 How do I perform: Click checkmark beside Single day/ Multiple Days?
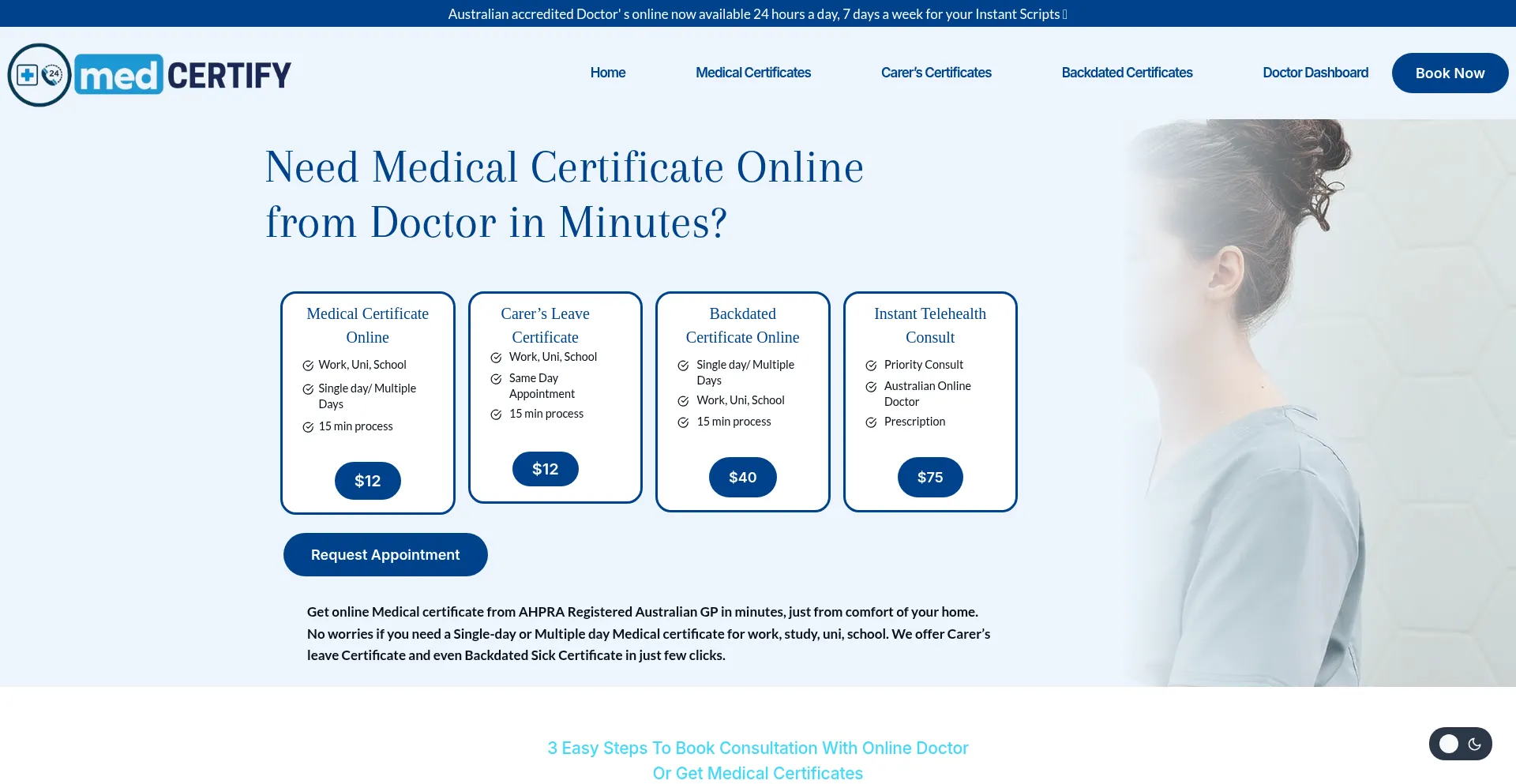(309, 388)
